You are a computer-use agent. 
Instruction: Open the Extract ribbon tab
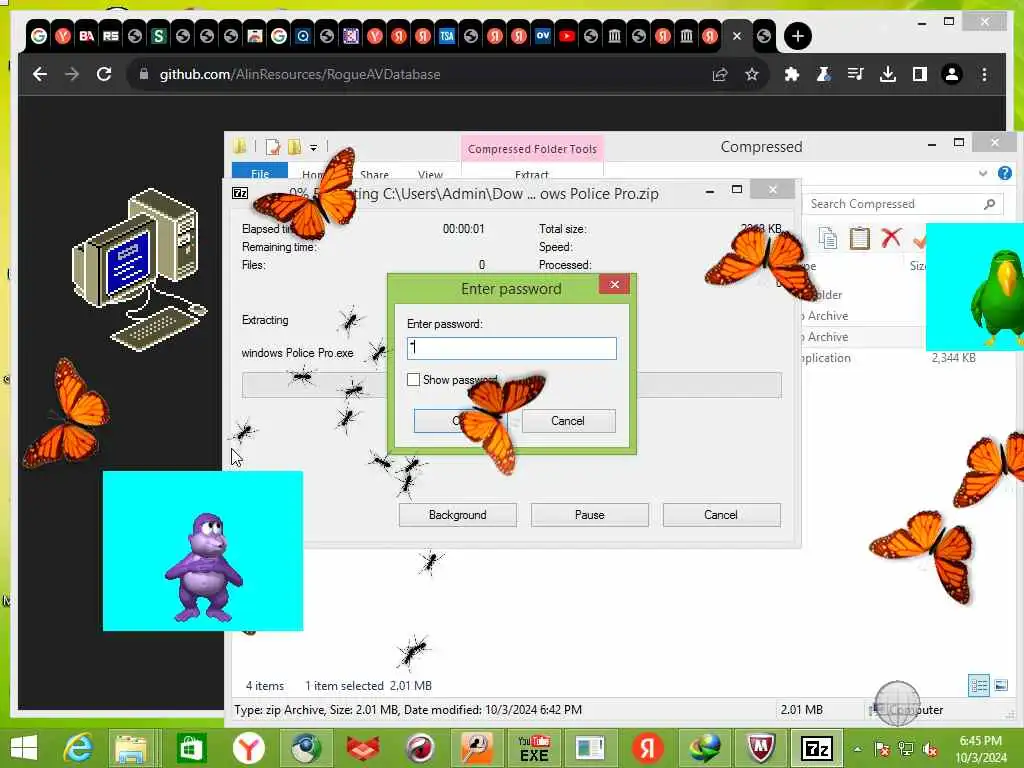point(532,174)
